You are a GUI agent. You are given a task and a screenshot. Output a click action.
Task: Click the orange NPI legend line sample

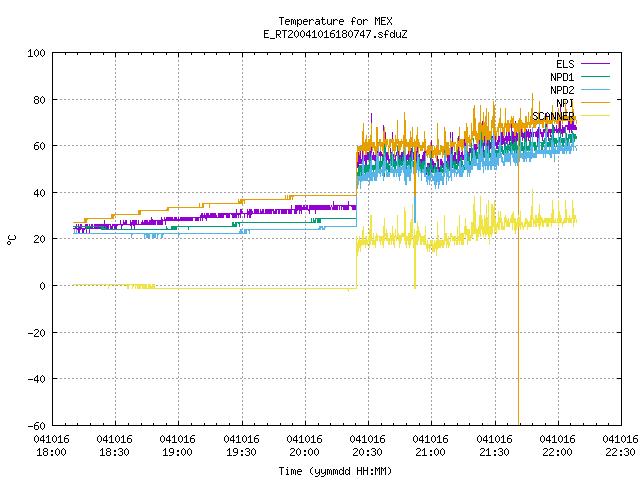coord(595,102)
